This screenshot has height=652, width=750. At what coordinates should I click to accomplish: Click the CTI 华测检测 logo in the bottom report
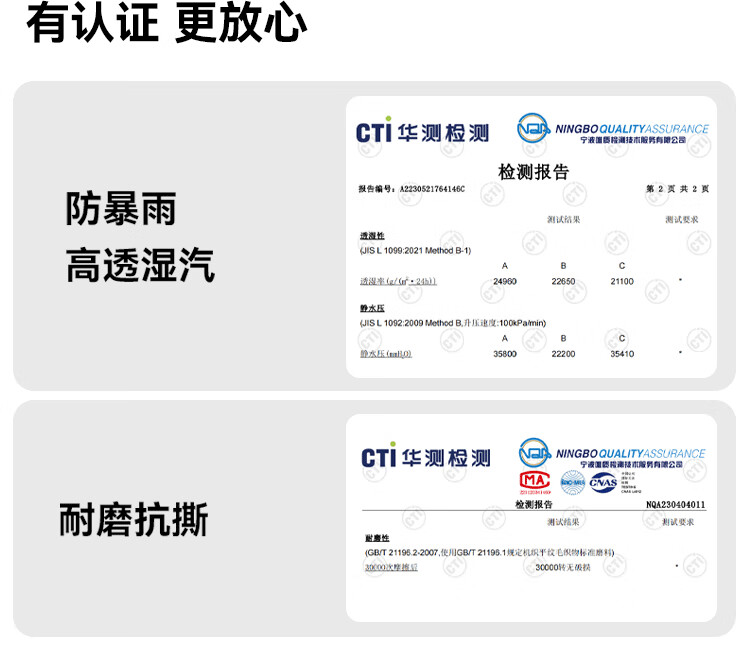pos(426,457)
